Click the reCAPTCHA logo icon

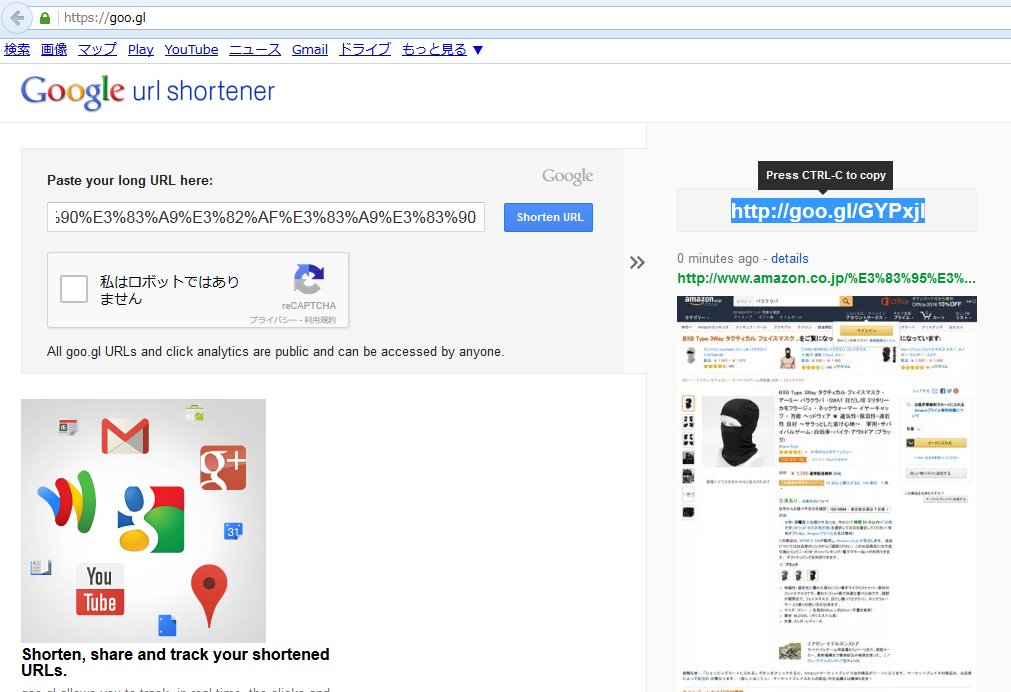(x=309, y=279)
